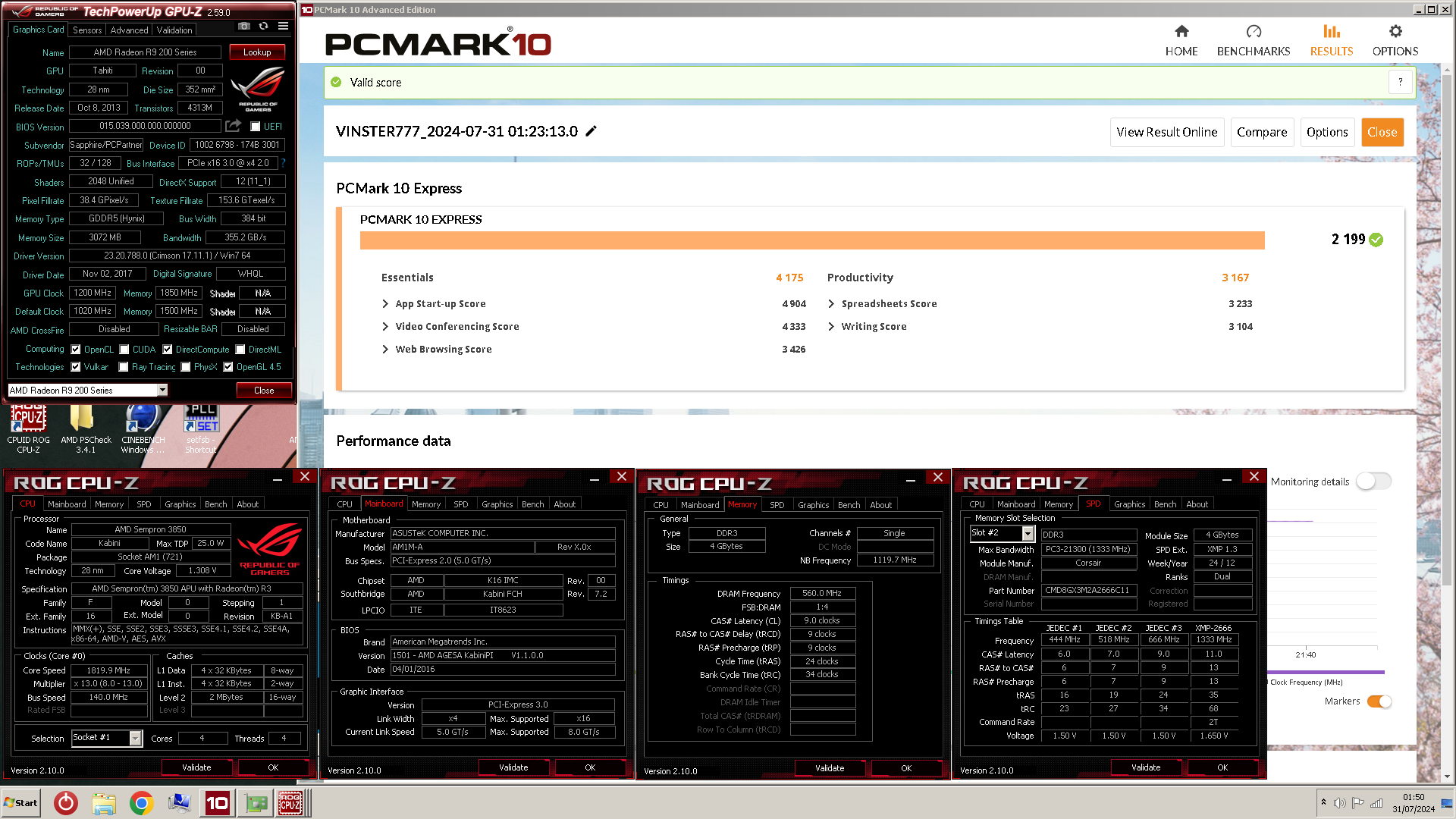The height and width of the screenshot is (819, 1456).
Task: Click the GPU-Z taskbar icon
Action: [256, 803]
